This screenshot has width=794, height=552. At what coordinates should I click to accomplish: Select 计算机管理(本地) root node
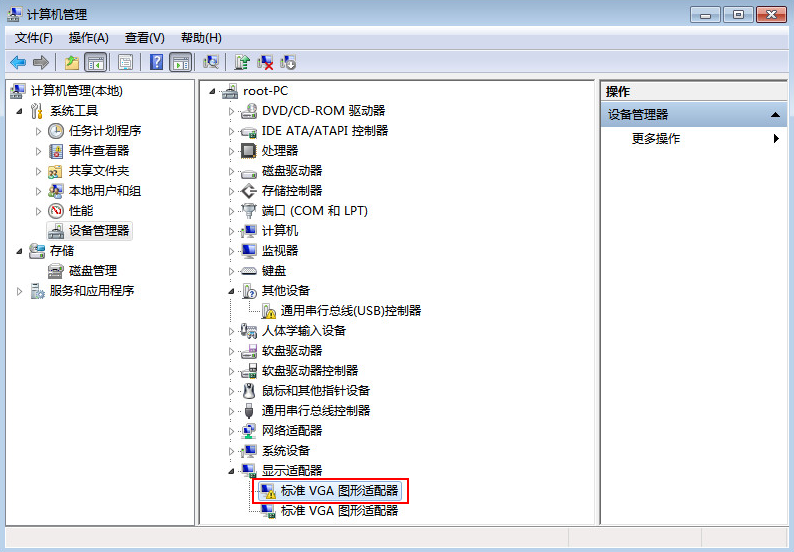76,91
